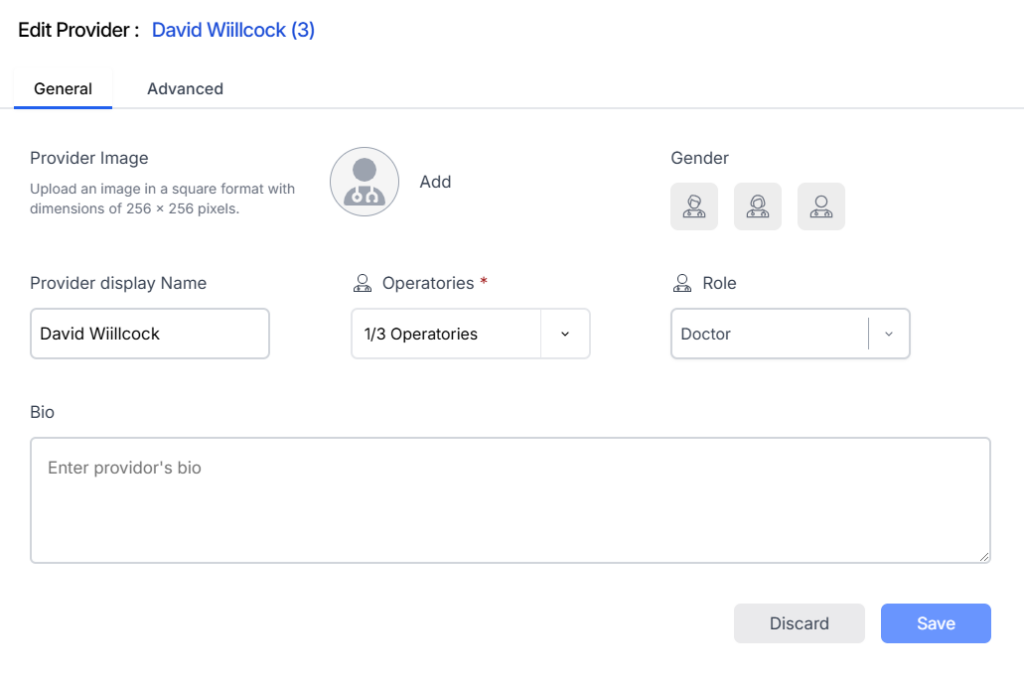Expand the Operatories chevron arrow

click(x=565, y=334)
